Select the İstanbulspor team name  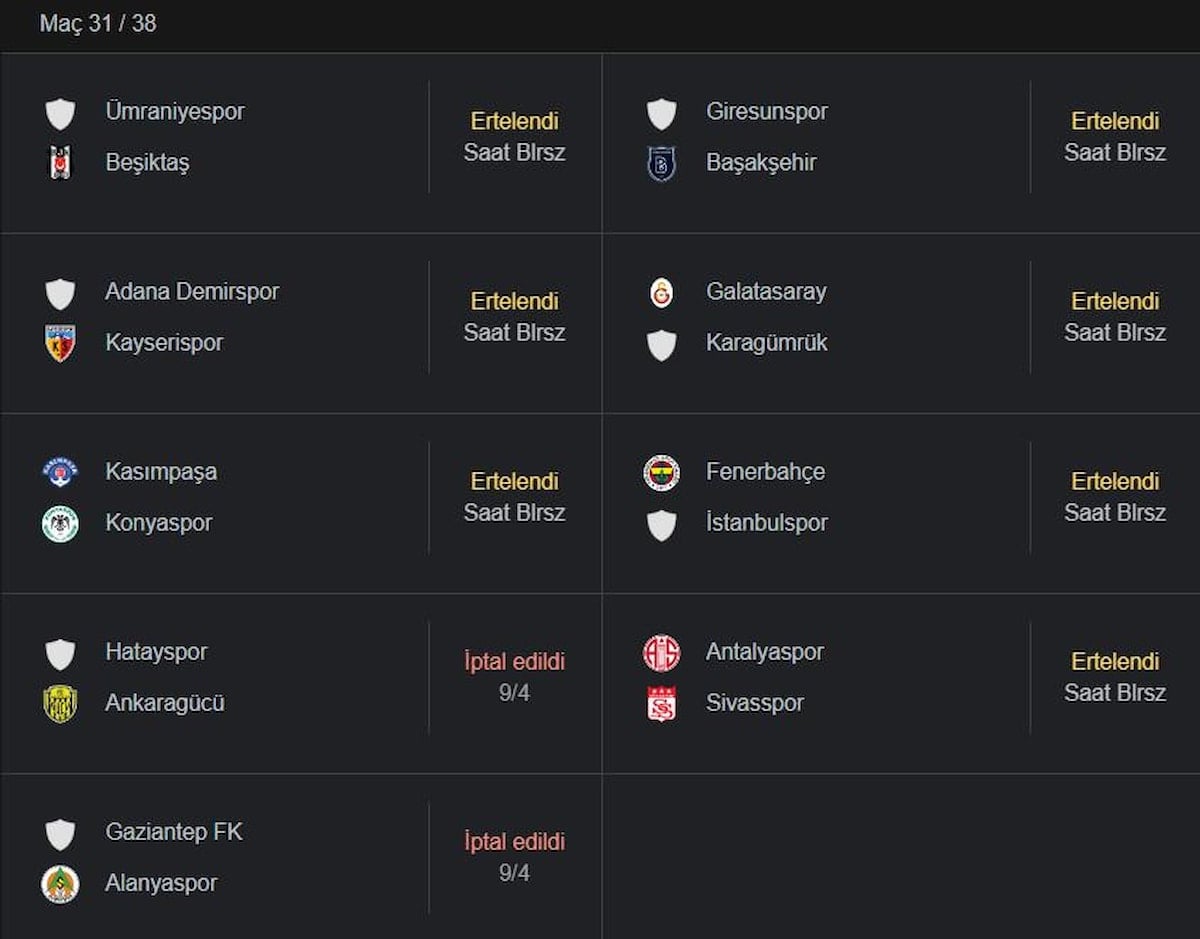(x=767, y=522)
